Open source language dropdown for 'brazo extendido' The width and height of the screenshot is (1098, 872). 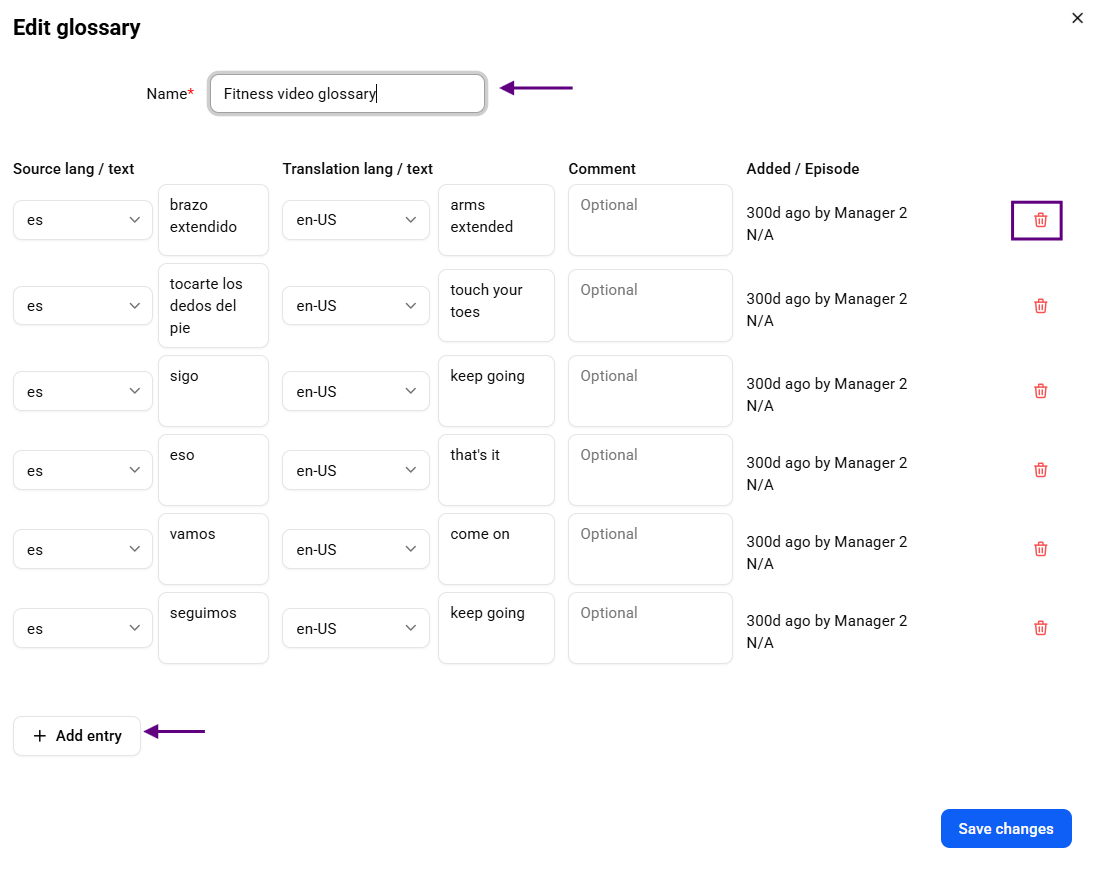(x=83, y=220)
